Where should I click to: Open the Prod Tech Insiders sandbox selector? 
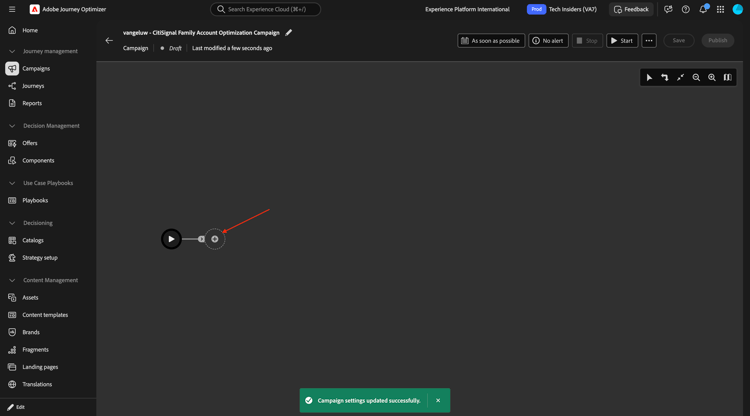(x=562, y=9)
